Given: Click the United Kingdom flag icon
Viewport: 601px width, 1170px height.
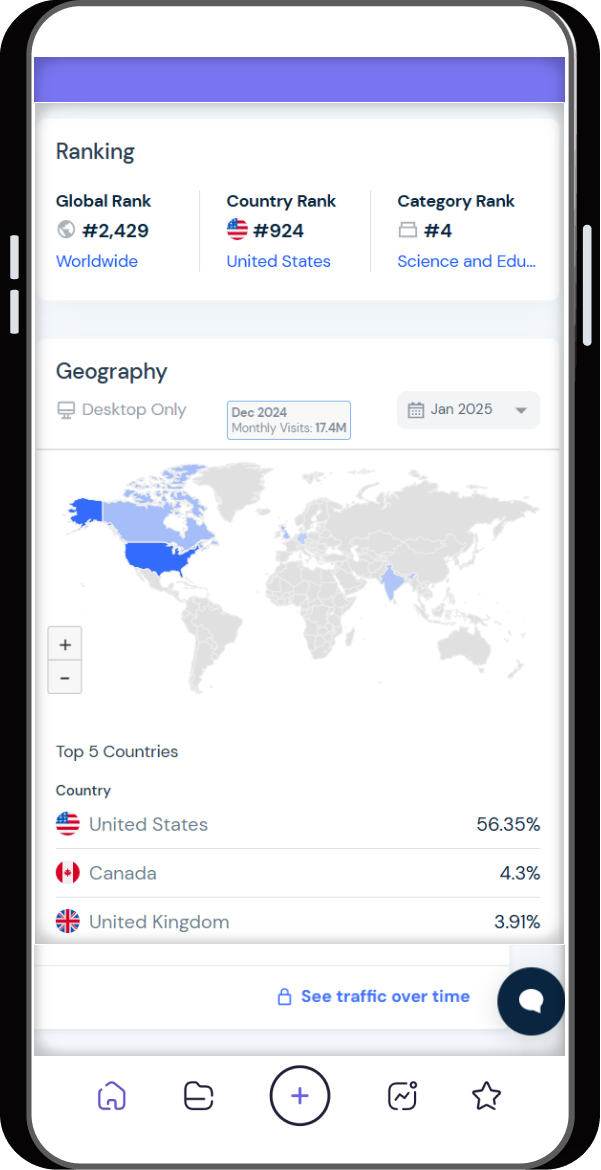Looking at the screenshot, I should (66, 921).
